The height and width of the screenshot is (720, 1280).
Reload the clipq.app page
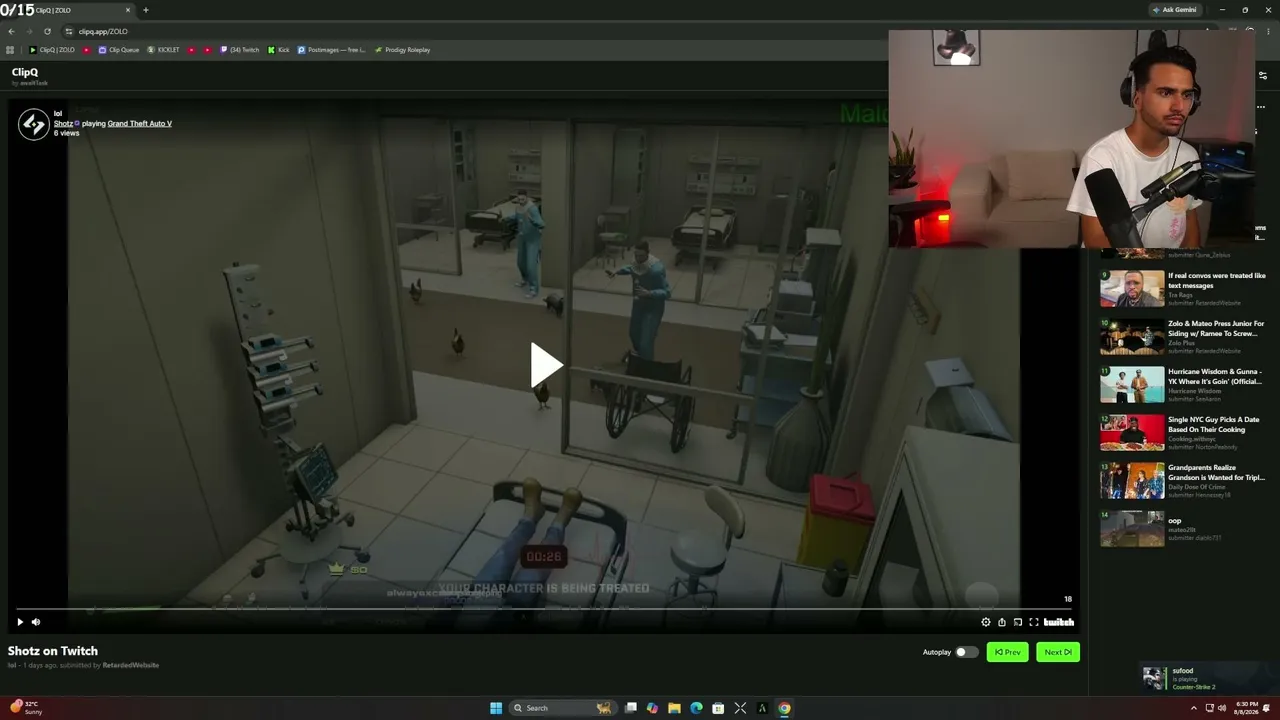click(47, 31)
